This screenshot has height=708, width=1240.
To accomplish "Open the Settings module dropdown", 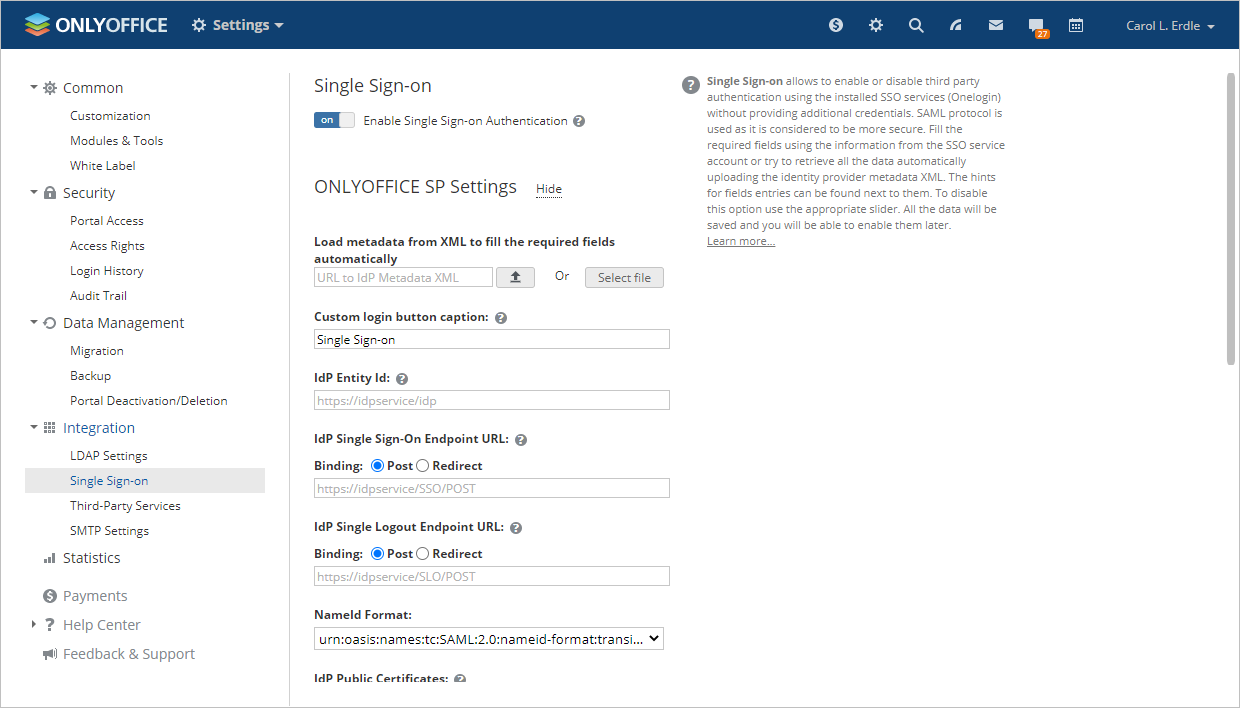I will 237,25.
